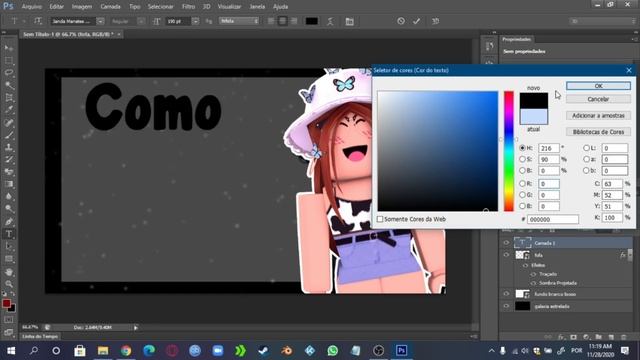
Task: Select the Move tool in the toolbox
Action: click(x=9, y=48)
